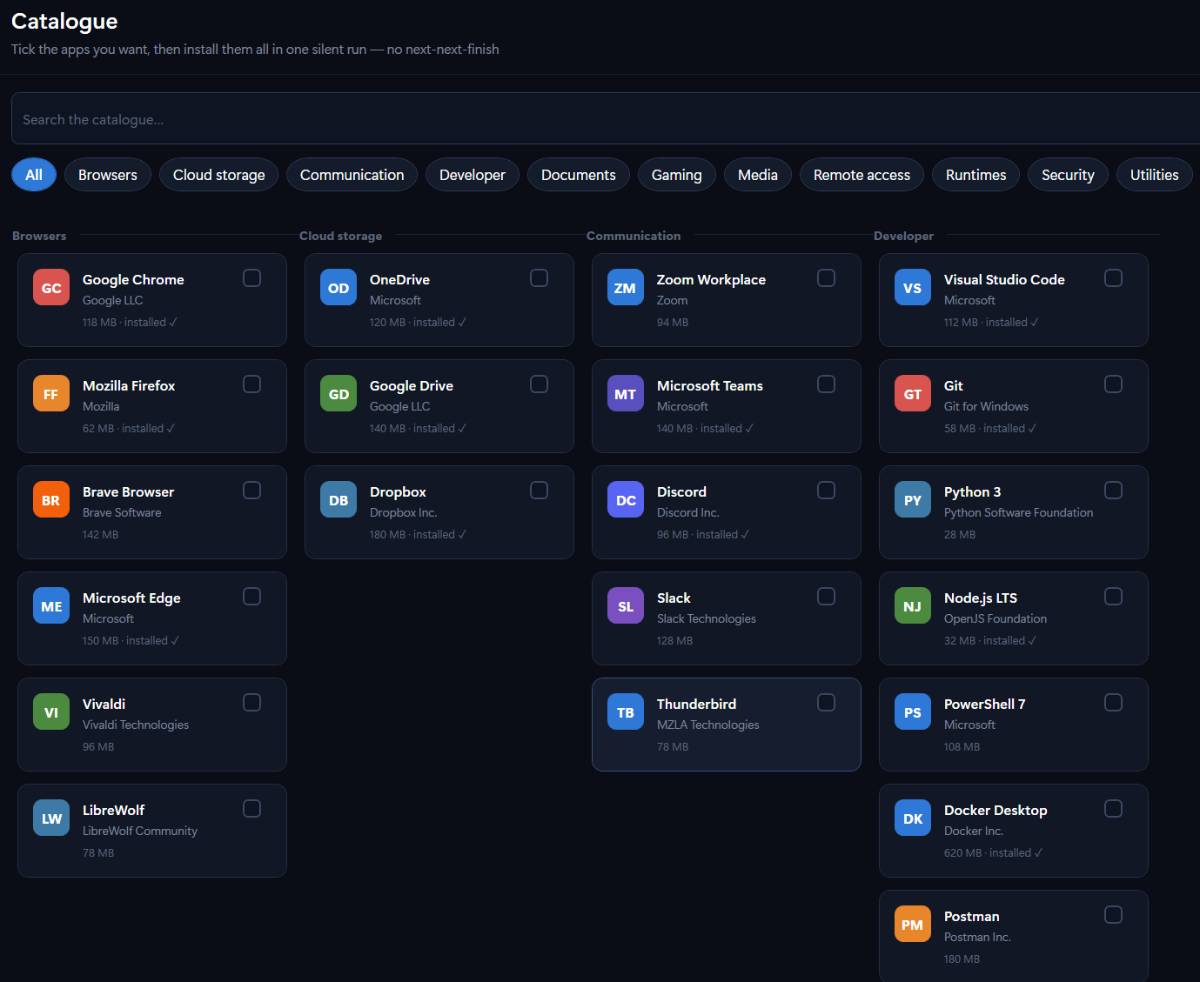Image resolution: width=1200 pixels, height=982 pixels.
Task: Select the All category filter
Action: click(x=34, y=174)
